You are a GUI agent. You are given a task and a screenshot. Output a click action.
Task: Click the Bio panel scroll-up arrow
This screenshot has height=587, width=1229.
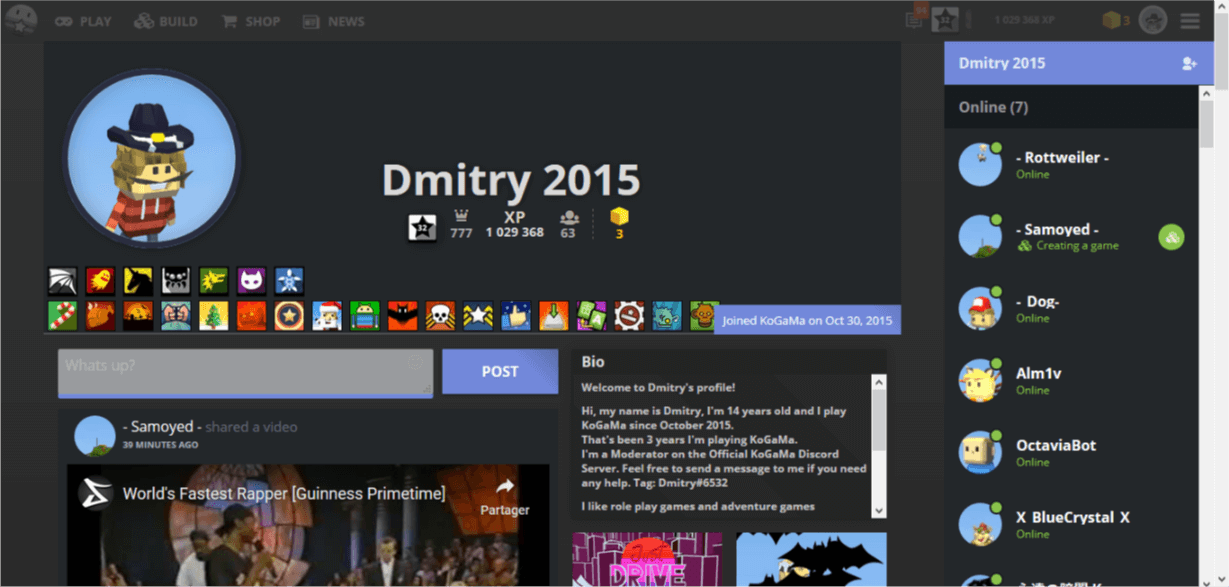click(879, 382)
